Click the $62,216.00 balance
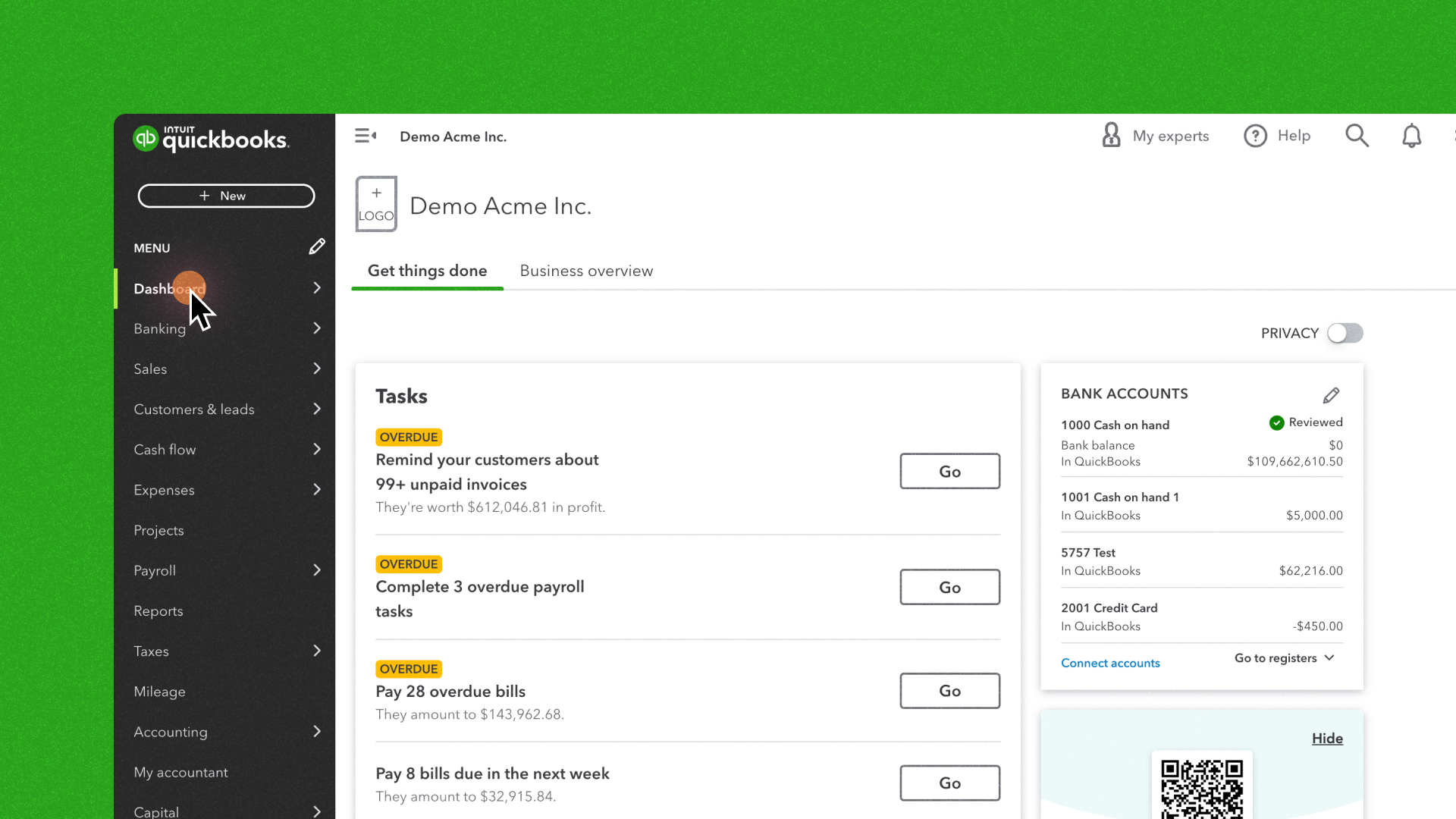1456x819 pixels. [x=1310, y=571]
